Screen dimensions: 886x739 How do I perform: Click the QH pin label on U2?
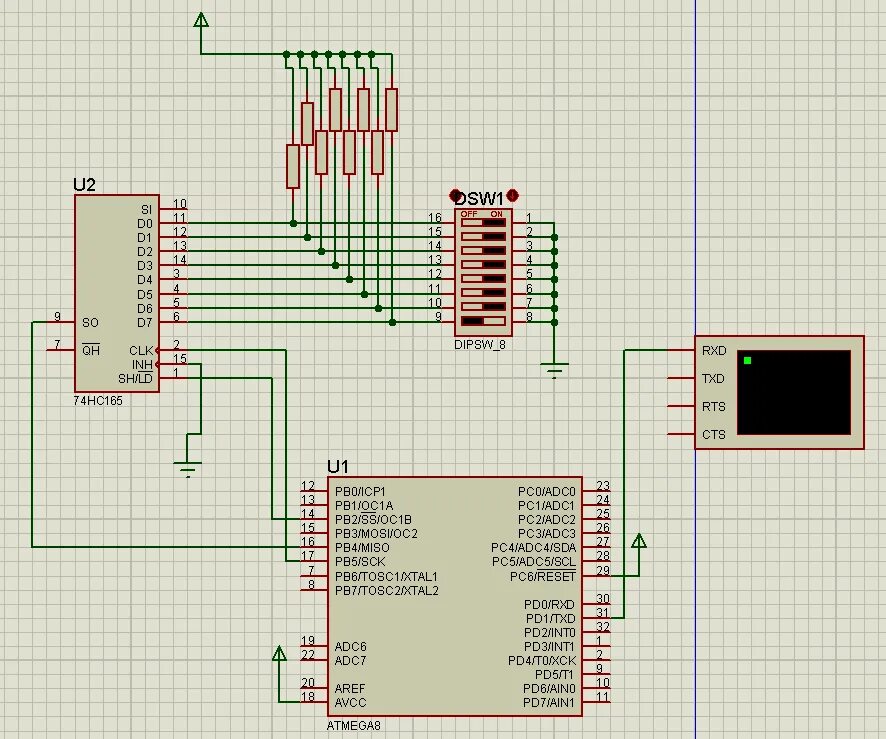click(91, 350)
